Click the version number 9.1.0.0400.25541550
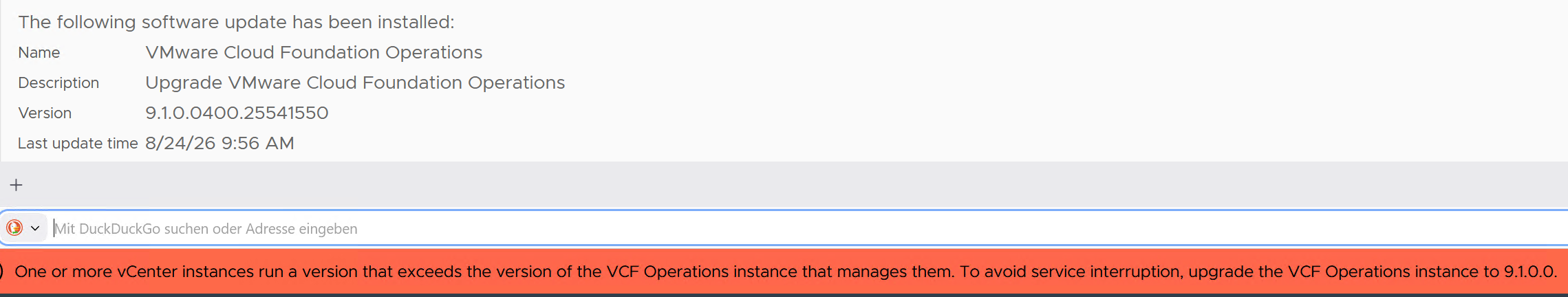The height and width of the screenshot is (297, 1568). 237,113
